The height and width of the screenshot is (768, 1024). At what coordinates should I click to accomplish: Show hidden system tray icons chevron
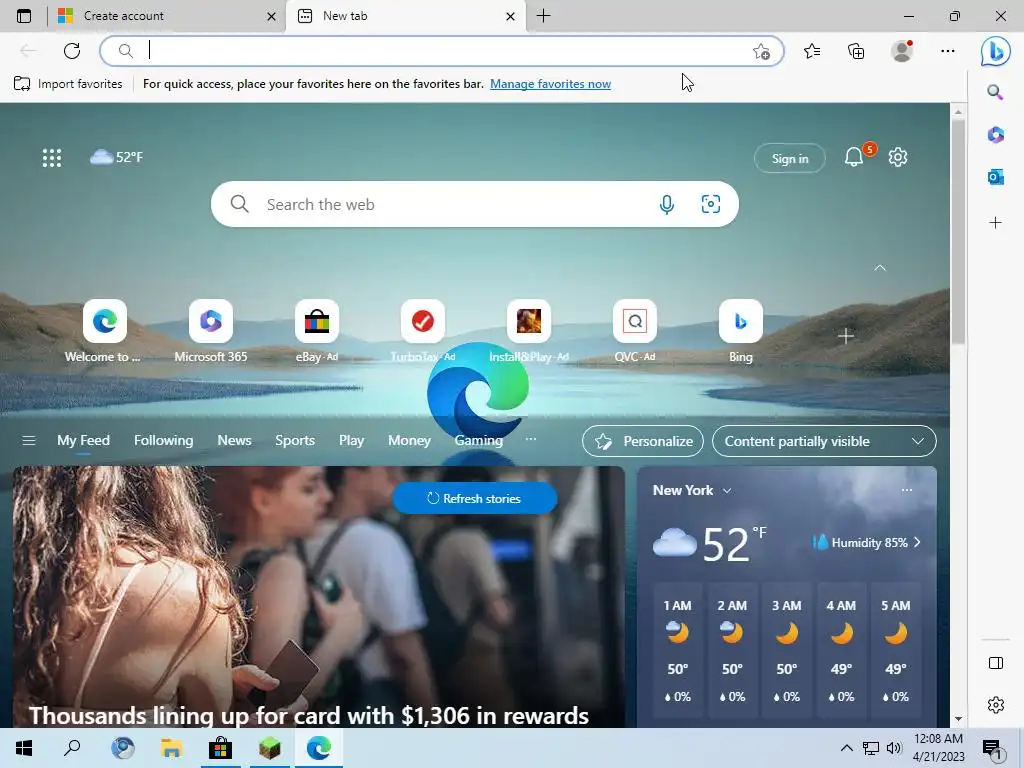pos(846,748)
